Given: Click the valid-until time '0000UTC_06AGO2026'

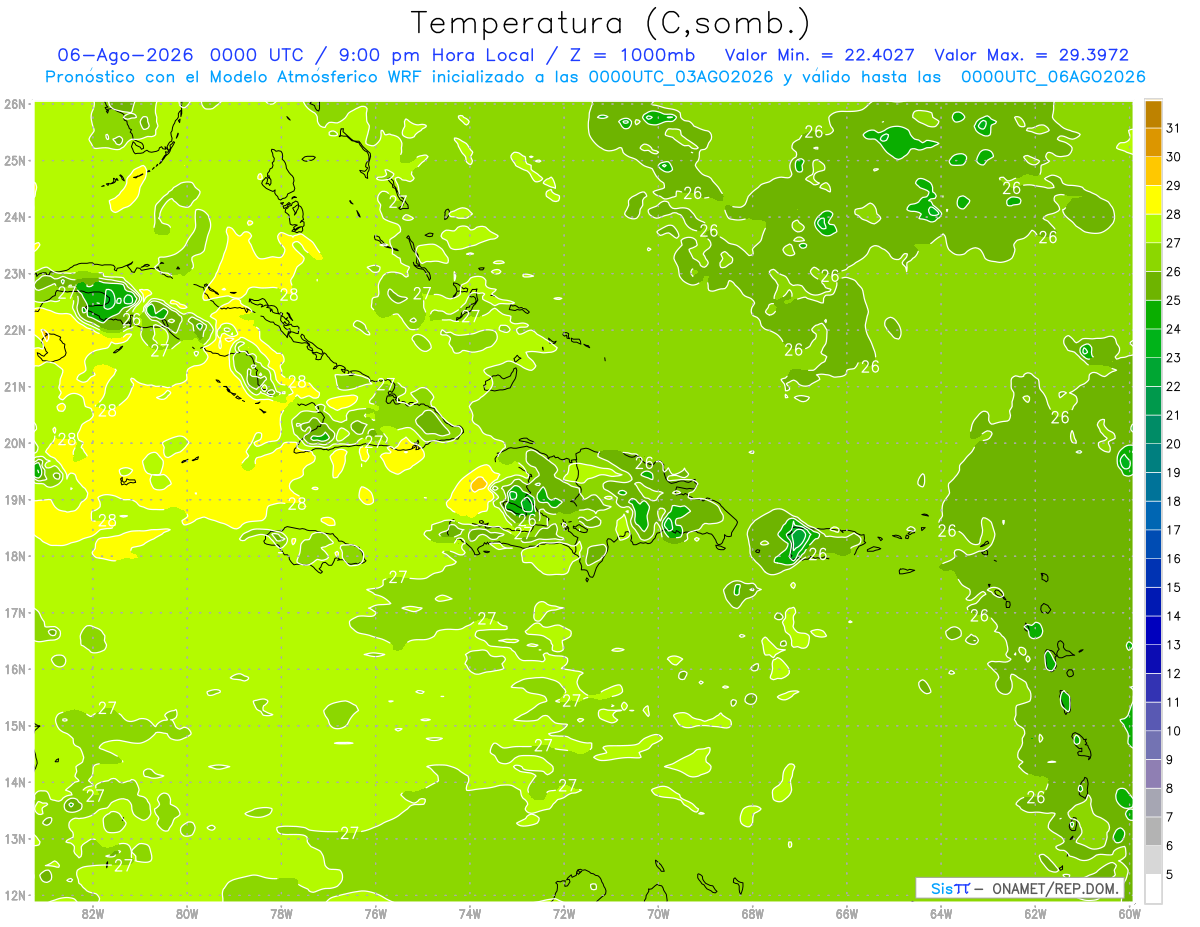Looking at the screenshot, I should [1053, 77].
